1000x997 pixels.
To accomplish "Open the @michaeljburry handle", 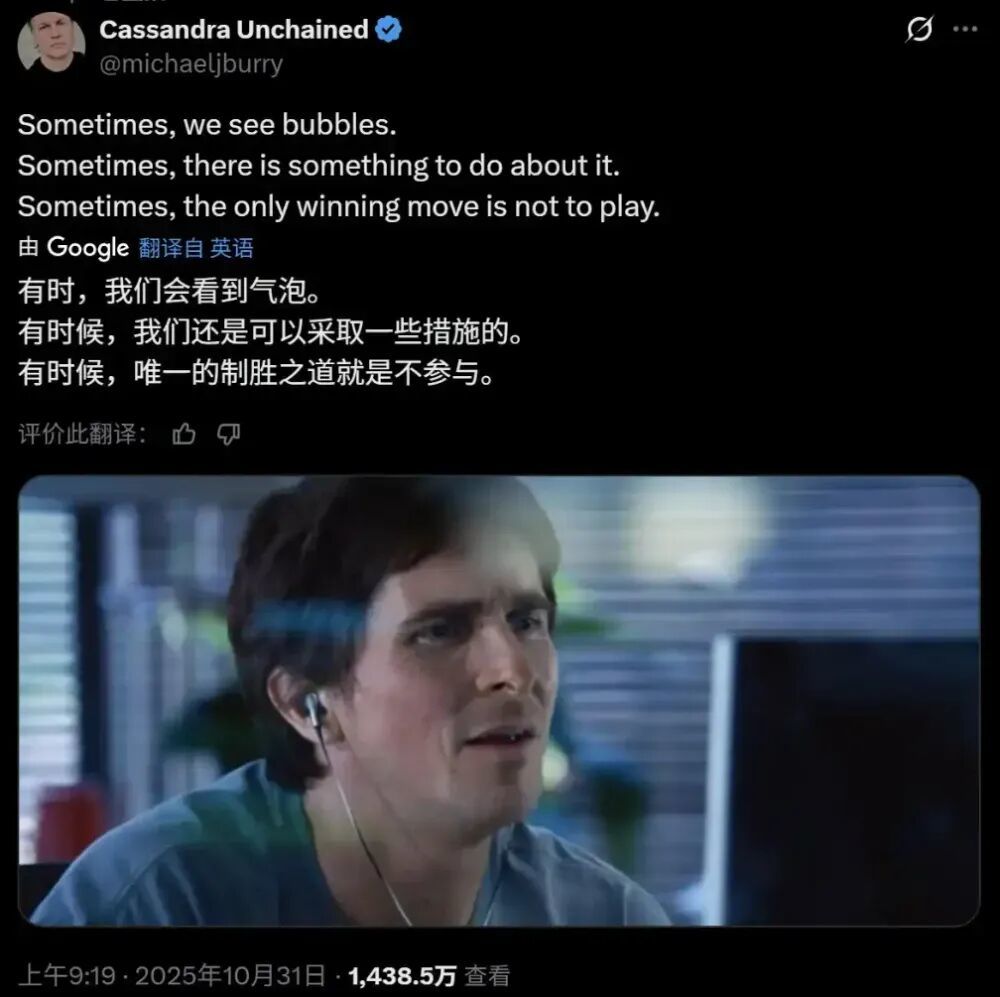I will [x=191, y=64].
